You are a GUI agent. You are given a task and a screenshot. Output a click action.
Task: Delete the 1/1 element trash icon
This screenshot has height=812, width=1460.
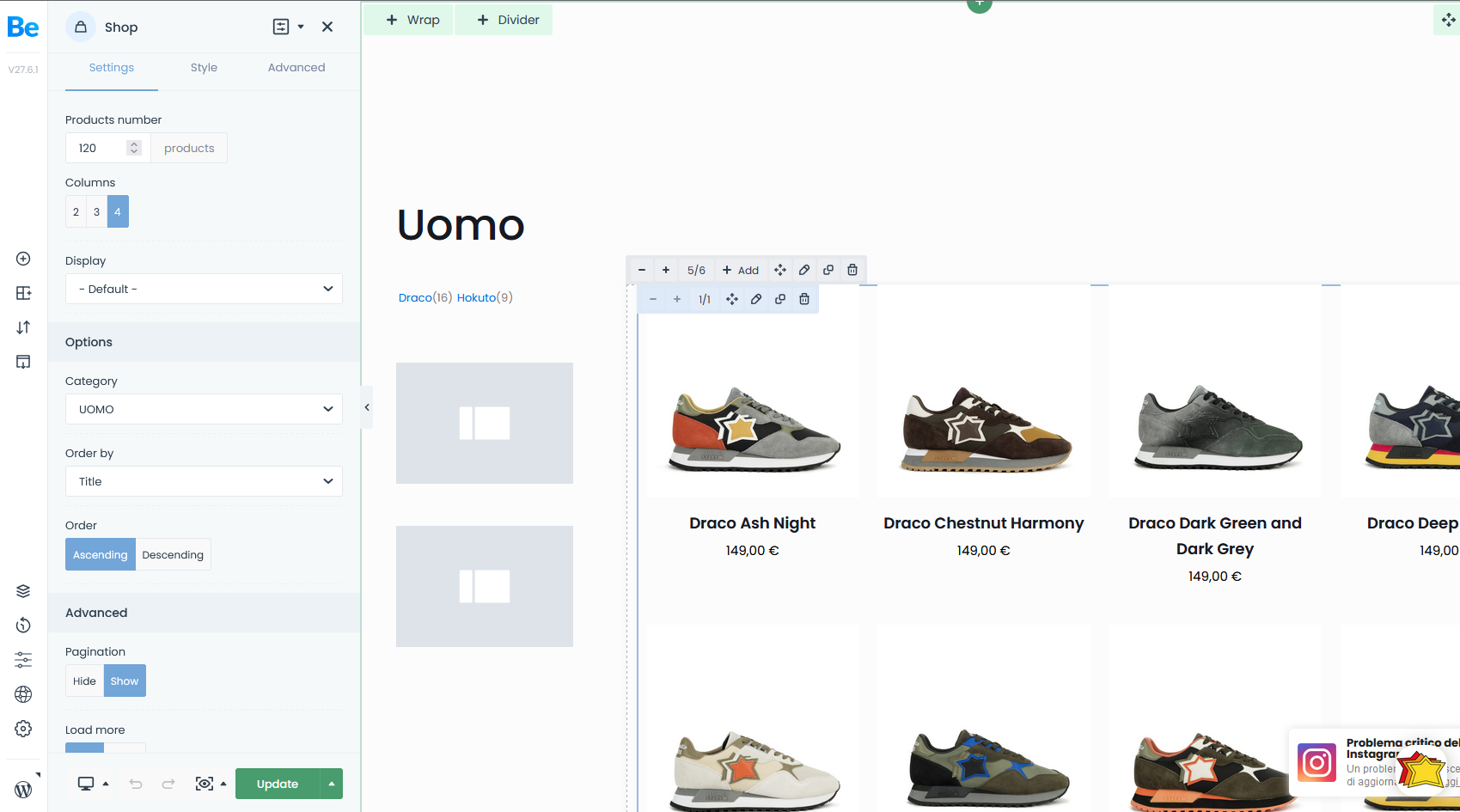[x=804, y=299]
